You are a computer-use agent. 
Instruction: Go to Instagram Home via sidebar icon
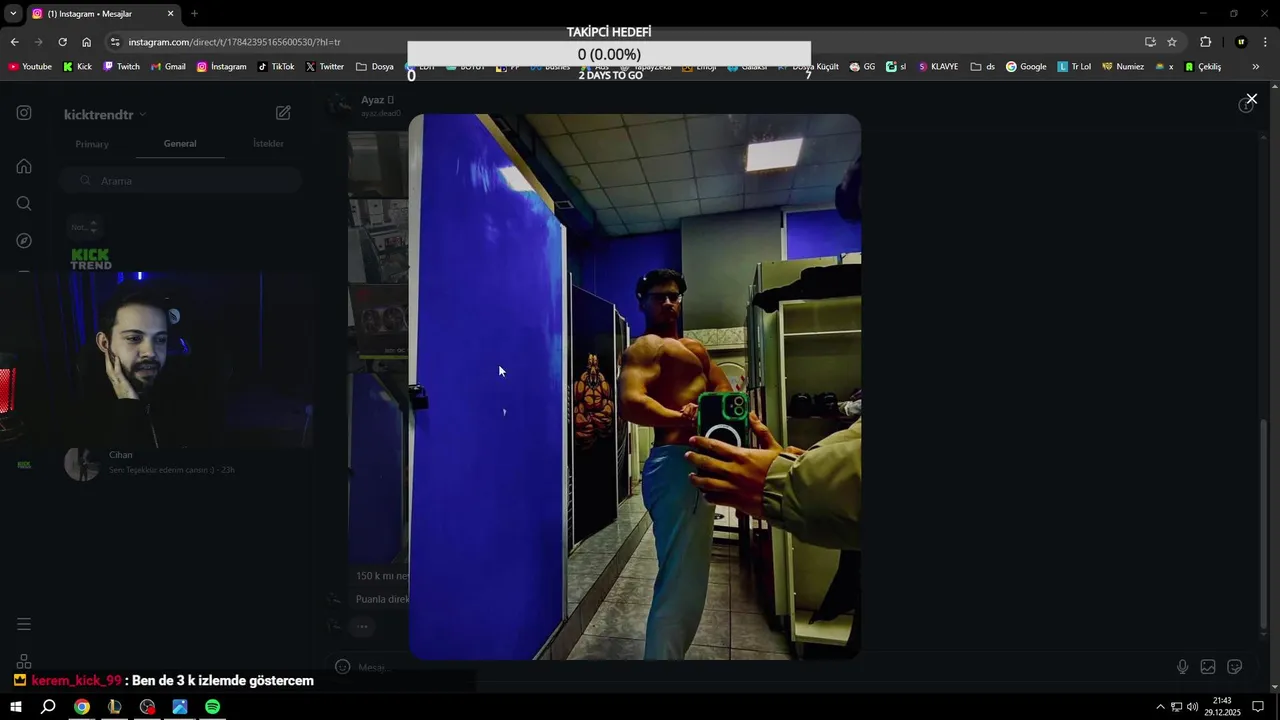click(x=24, y=166)
